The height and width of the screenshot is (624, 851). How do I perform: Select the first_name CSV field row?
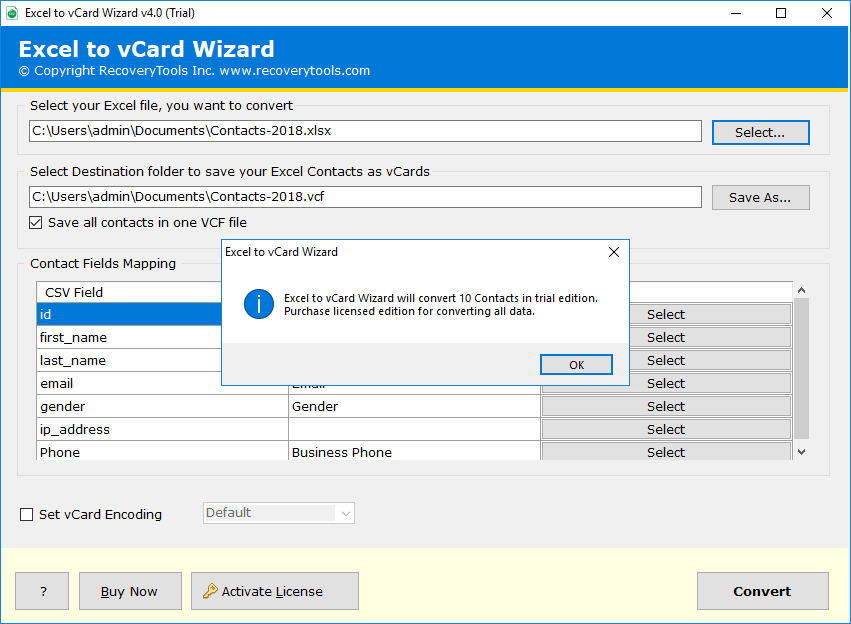coord(129,337)
